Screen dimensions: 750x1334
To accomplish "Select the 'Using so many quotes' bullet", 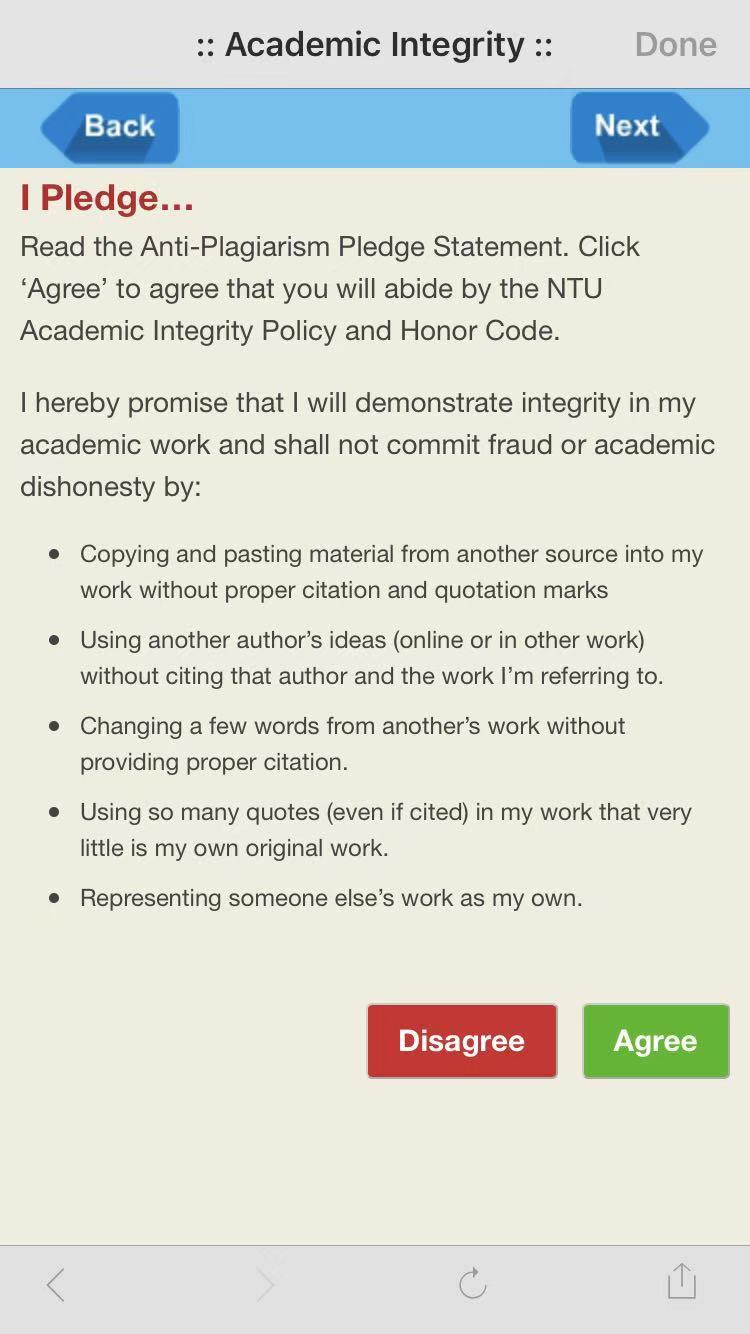I will pyautogui.click(x=385, y=830).
